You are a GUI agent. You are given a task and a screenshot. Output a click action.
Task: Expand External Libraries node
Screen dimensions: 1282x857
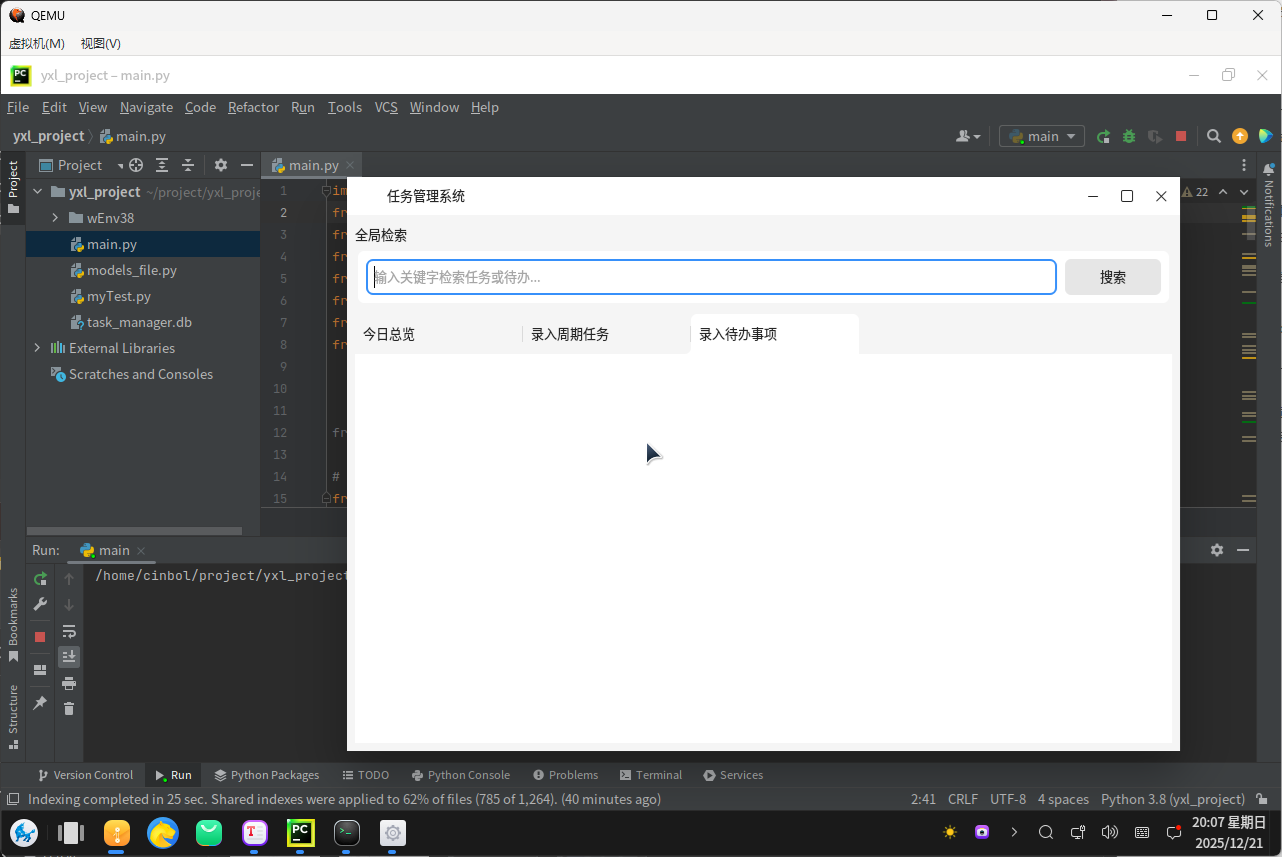tap(37, 348)
